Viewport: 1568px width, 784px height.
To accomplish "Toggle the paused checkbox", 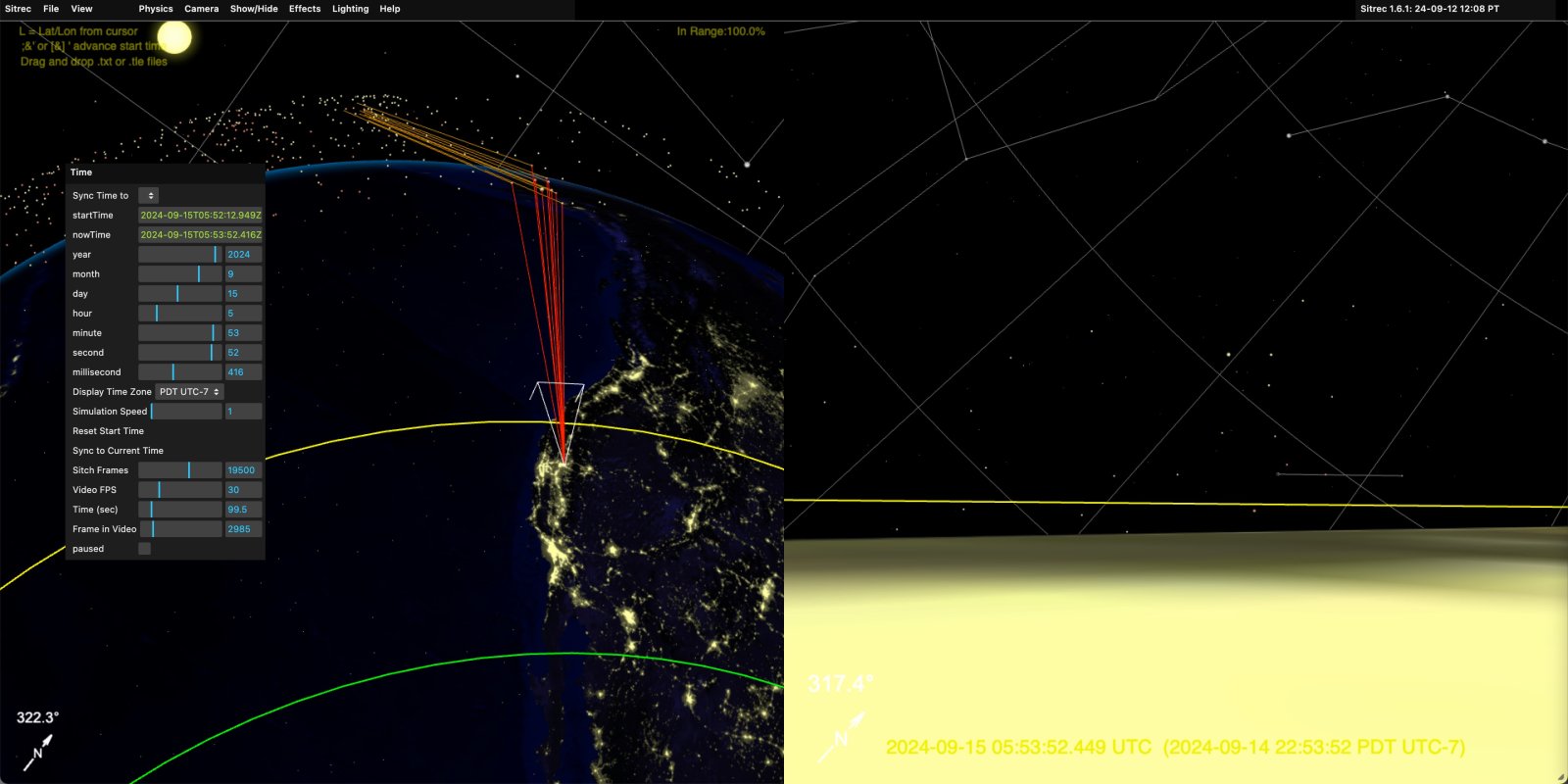I will (x=145, y=549).
